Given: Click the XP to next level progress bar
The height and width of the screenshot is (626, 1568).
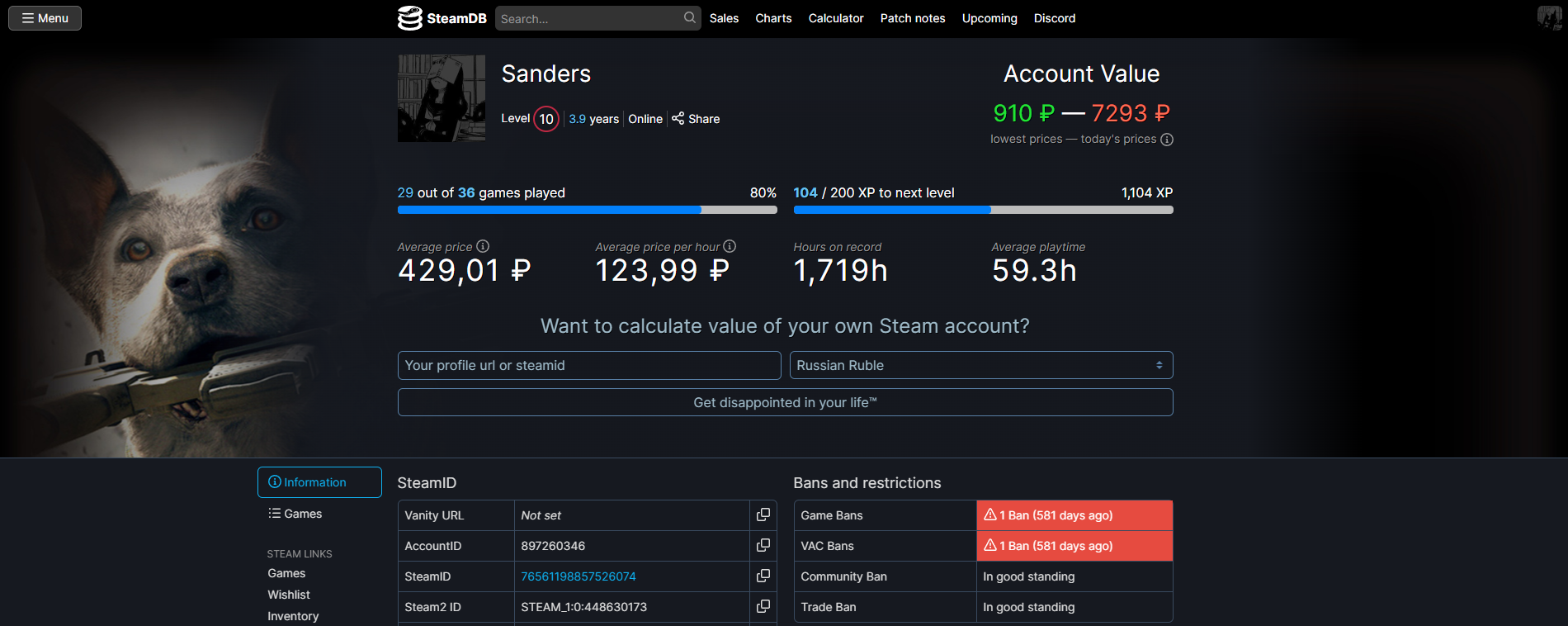Looking at the screenshot, I should coord(983,210).
